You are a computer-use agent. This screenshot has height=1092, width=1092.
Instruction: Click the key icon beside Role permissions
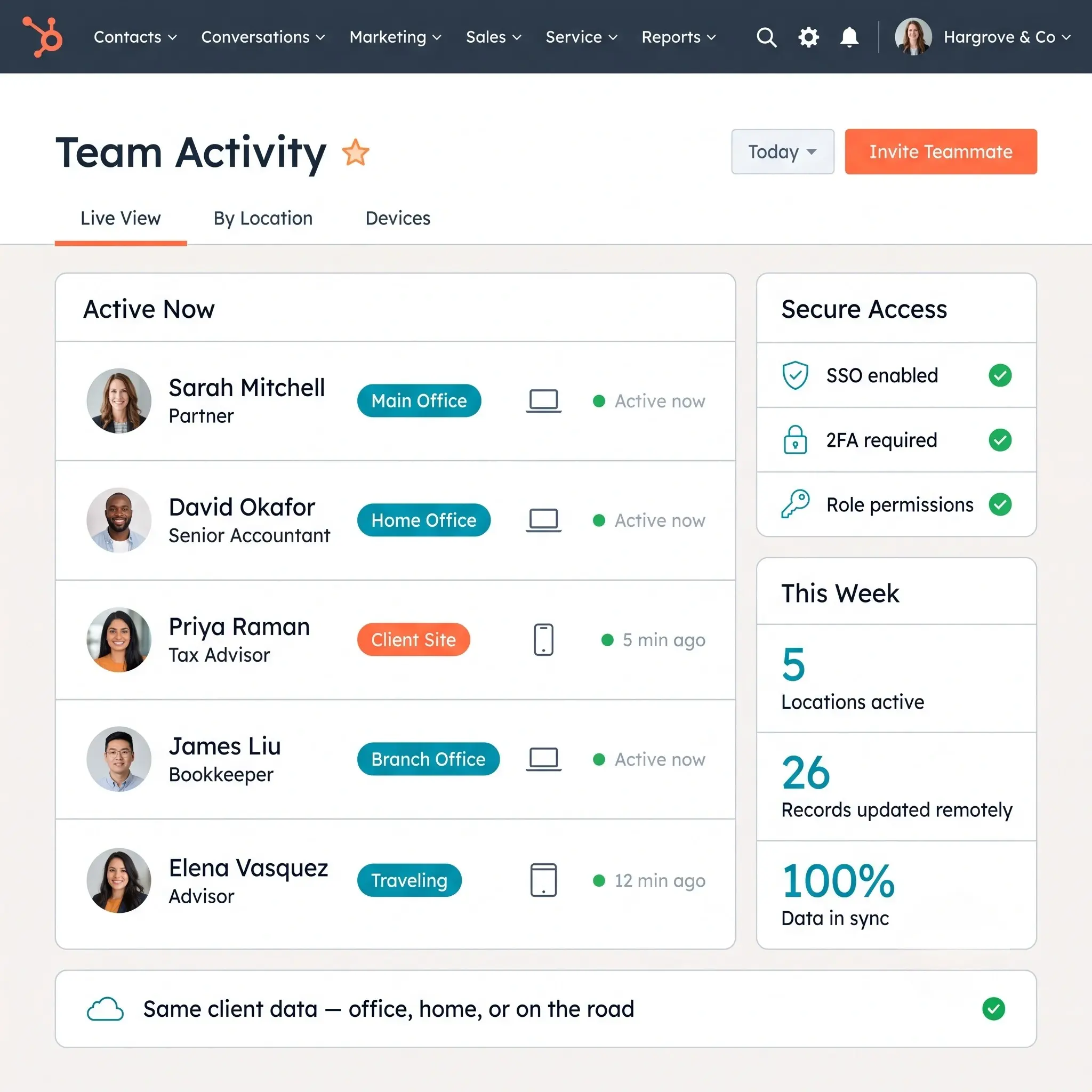[795, 504]
